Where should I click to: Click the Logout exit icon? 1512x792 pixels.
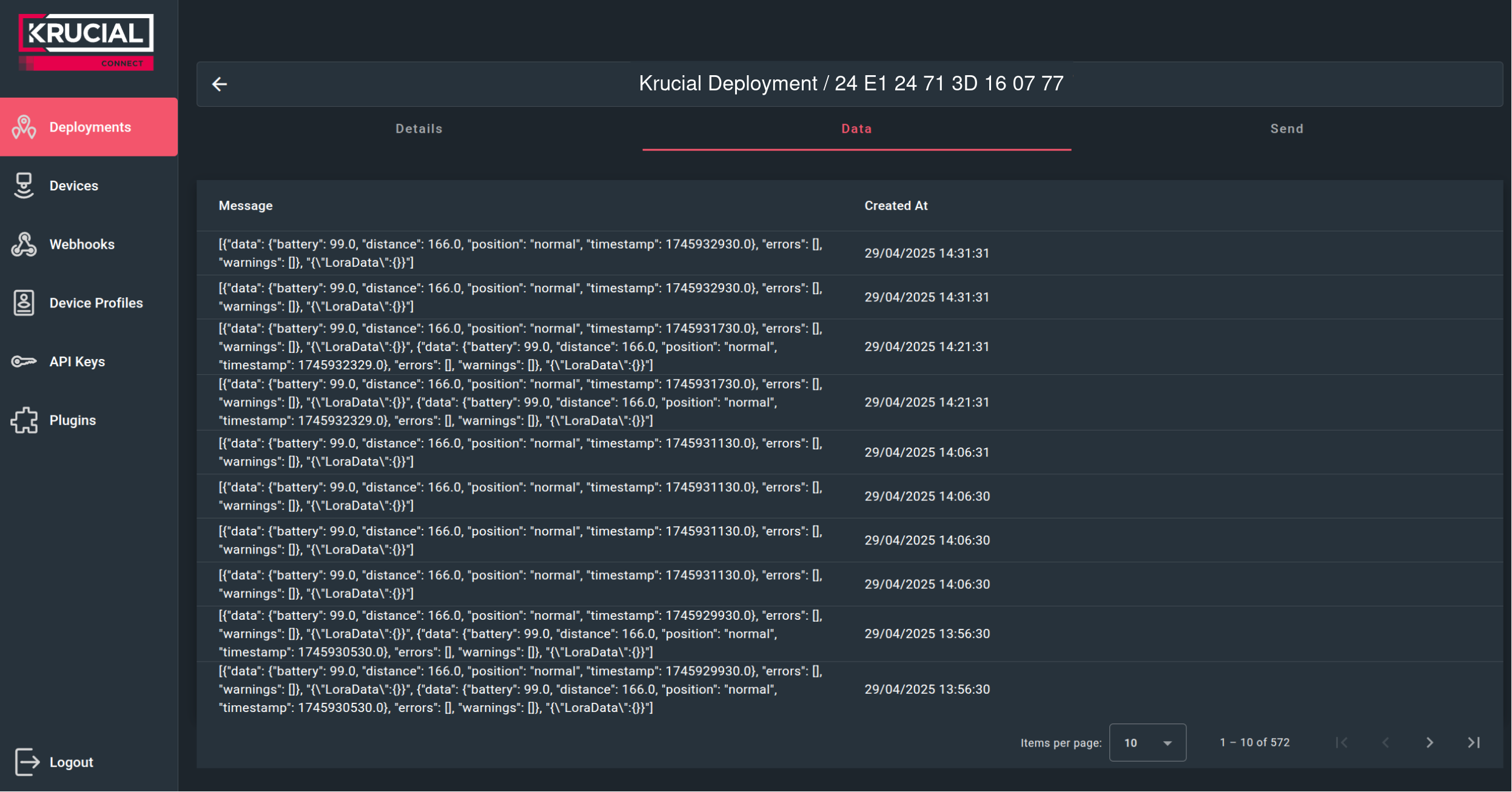click(x=27, y=762)
